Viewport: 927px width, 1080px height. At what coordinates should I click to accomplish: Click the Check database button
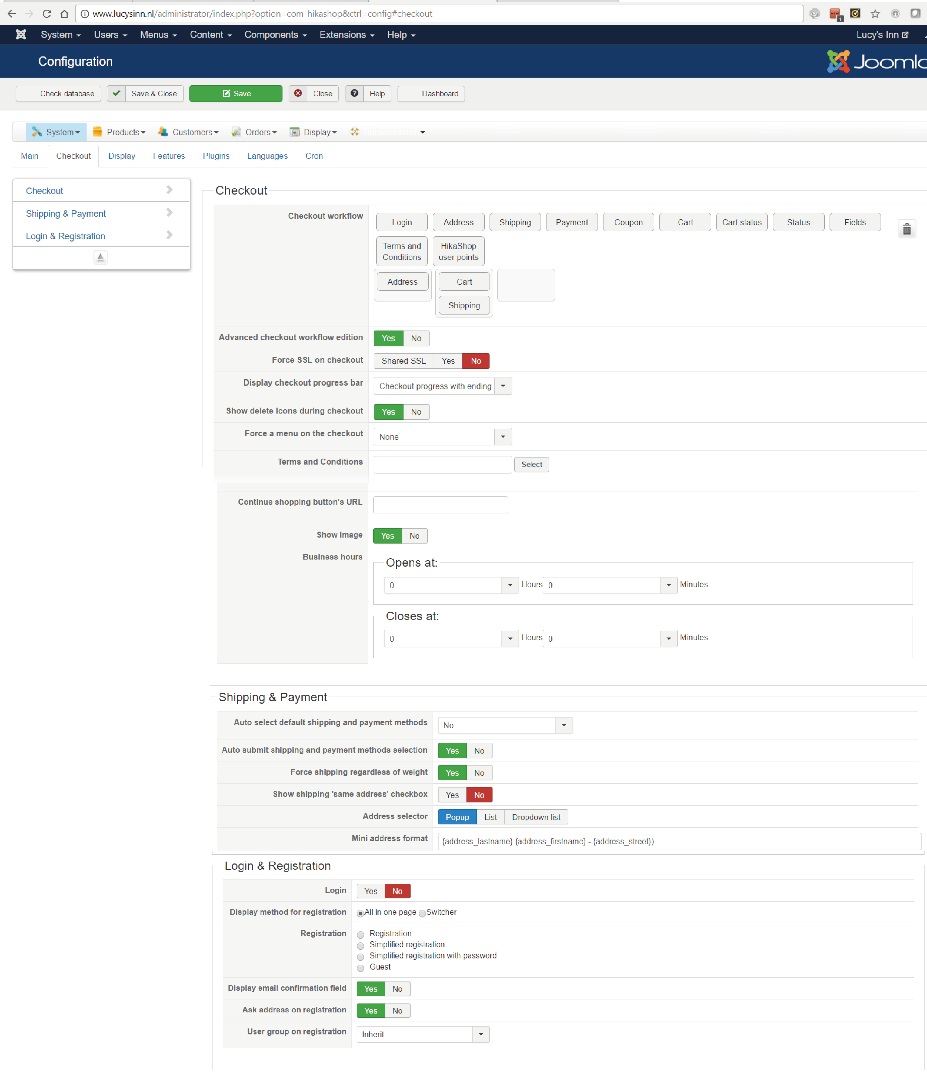coord(59,93)
